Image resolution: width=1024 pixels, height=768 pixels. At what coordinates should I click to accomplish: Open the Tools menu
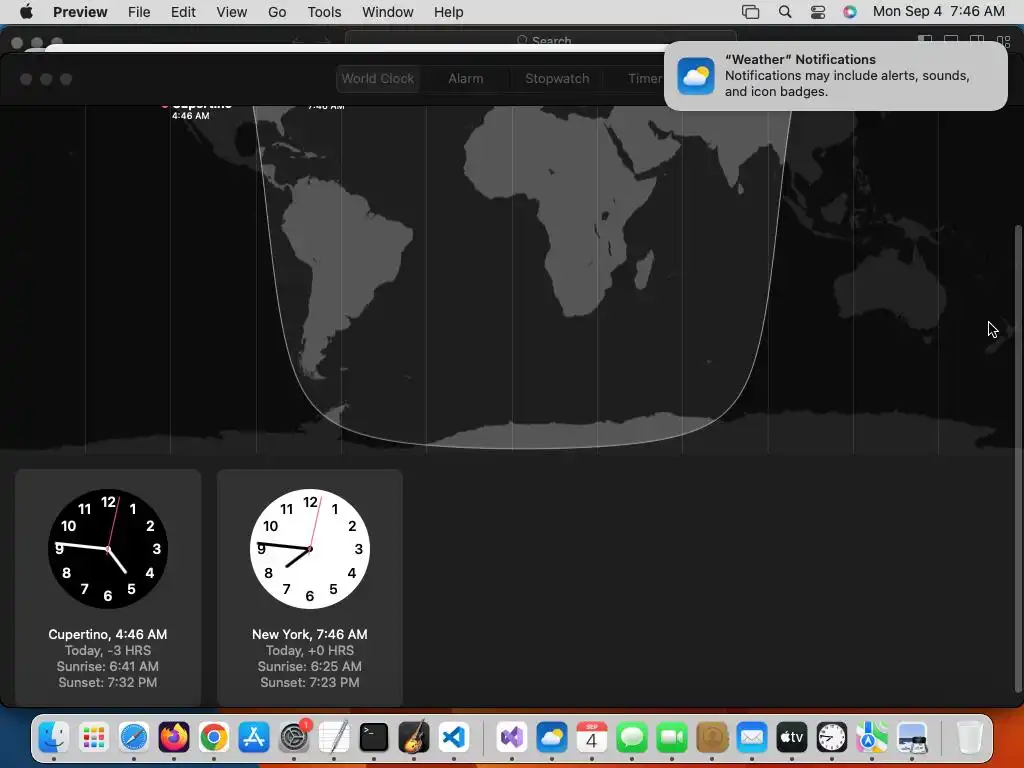(x=325, y=12)
